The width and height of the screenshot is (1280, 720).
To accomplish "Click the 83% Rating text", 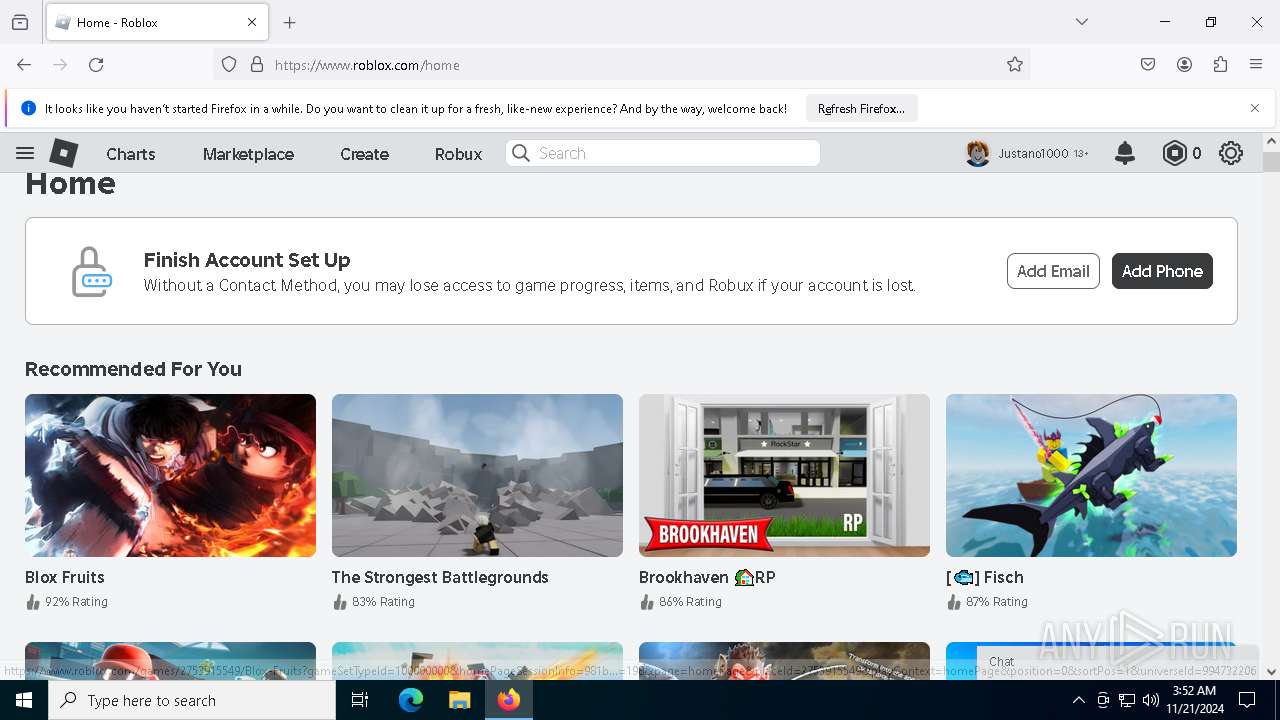I will [x=383, y=602].
